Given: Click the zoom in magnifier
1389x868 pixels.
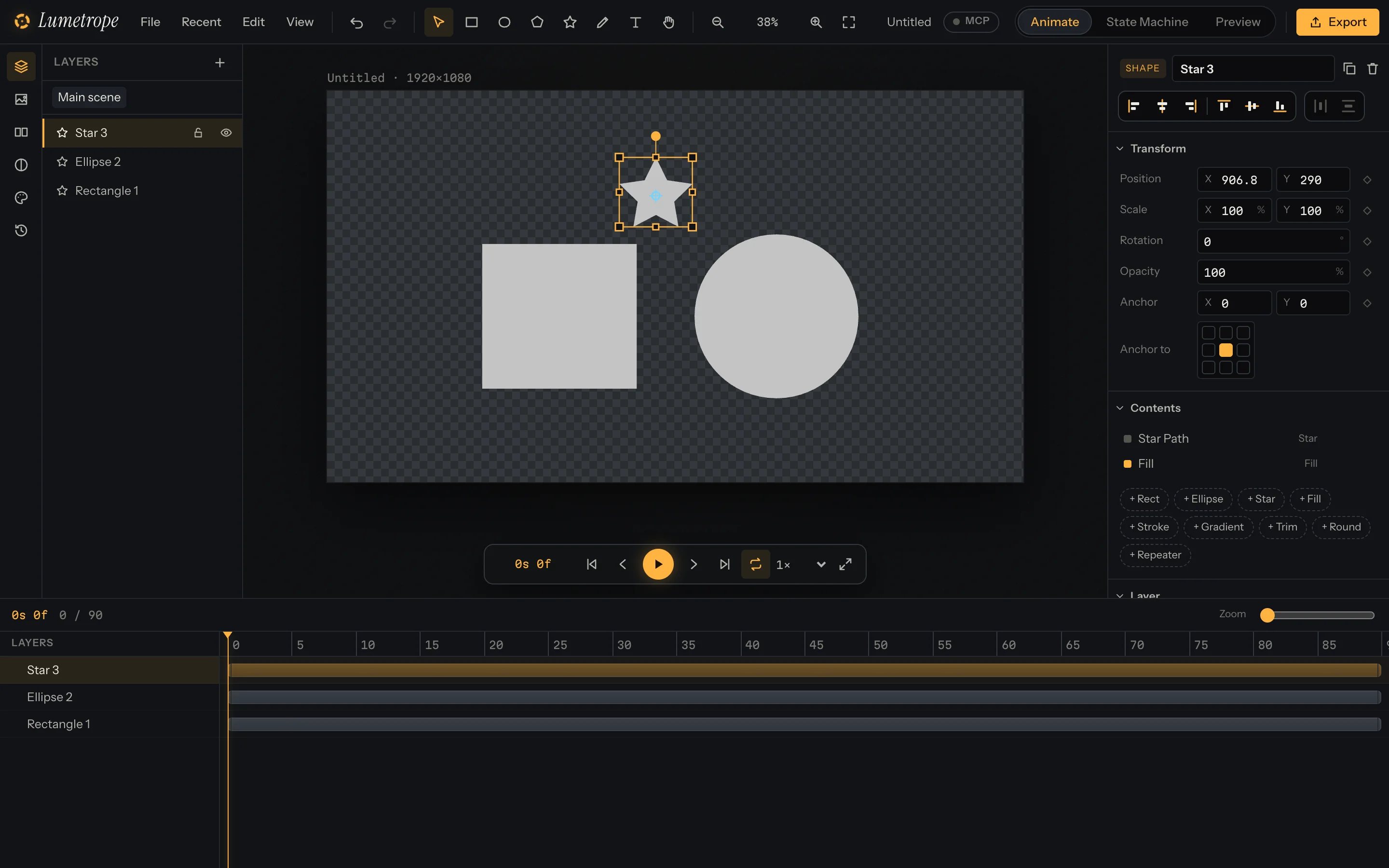Looking at the screenshot, I should [x=816, y=22].
